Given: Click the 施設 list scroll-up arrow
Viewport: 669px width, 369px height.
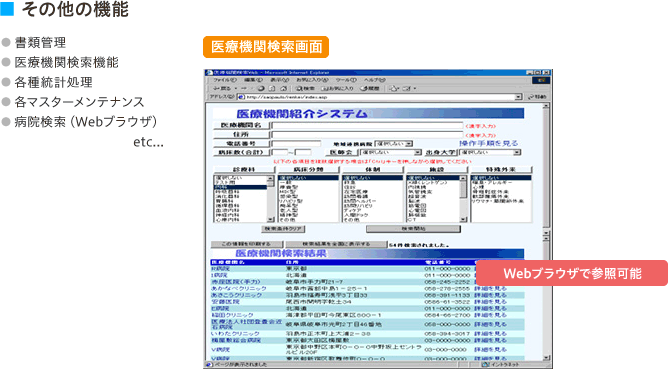Looking at the screenshot, I should coord(463,178).
